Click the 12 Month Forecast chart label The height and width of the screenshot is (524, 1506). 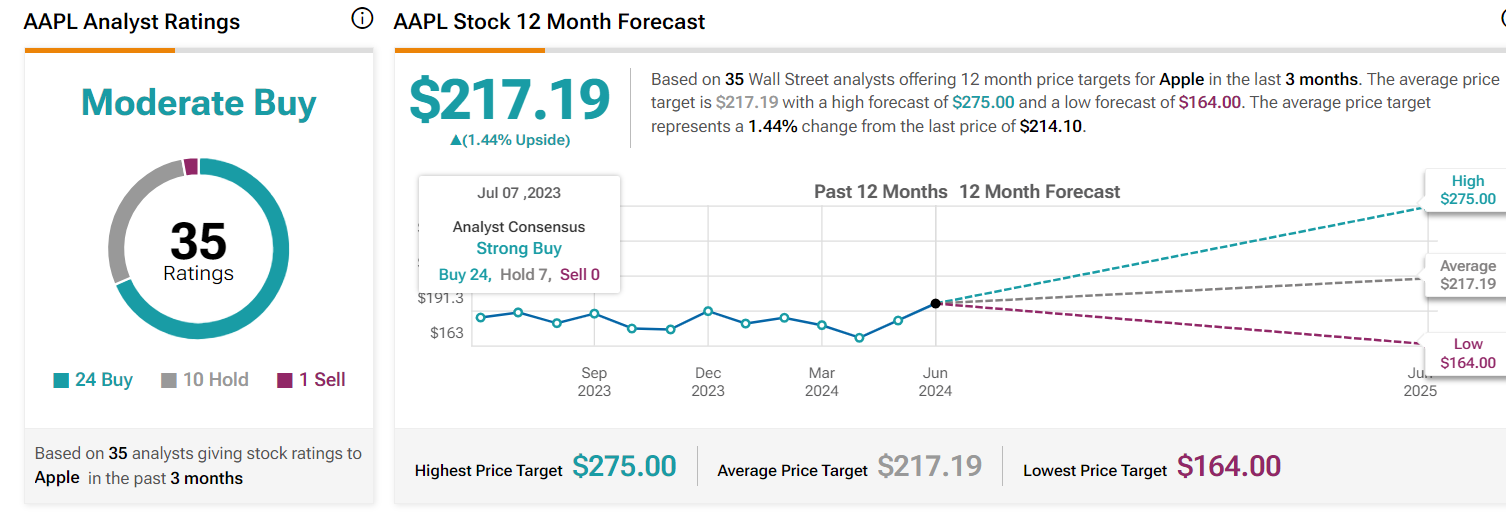point(1040,192)
